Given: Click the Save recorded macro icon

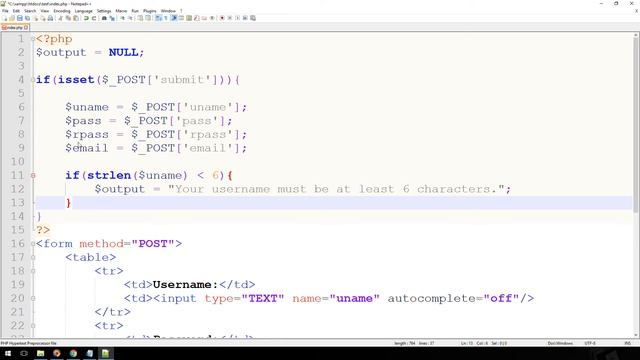Looking at the screenshot, I should click(x=253, y=18).
